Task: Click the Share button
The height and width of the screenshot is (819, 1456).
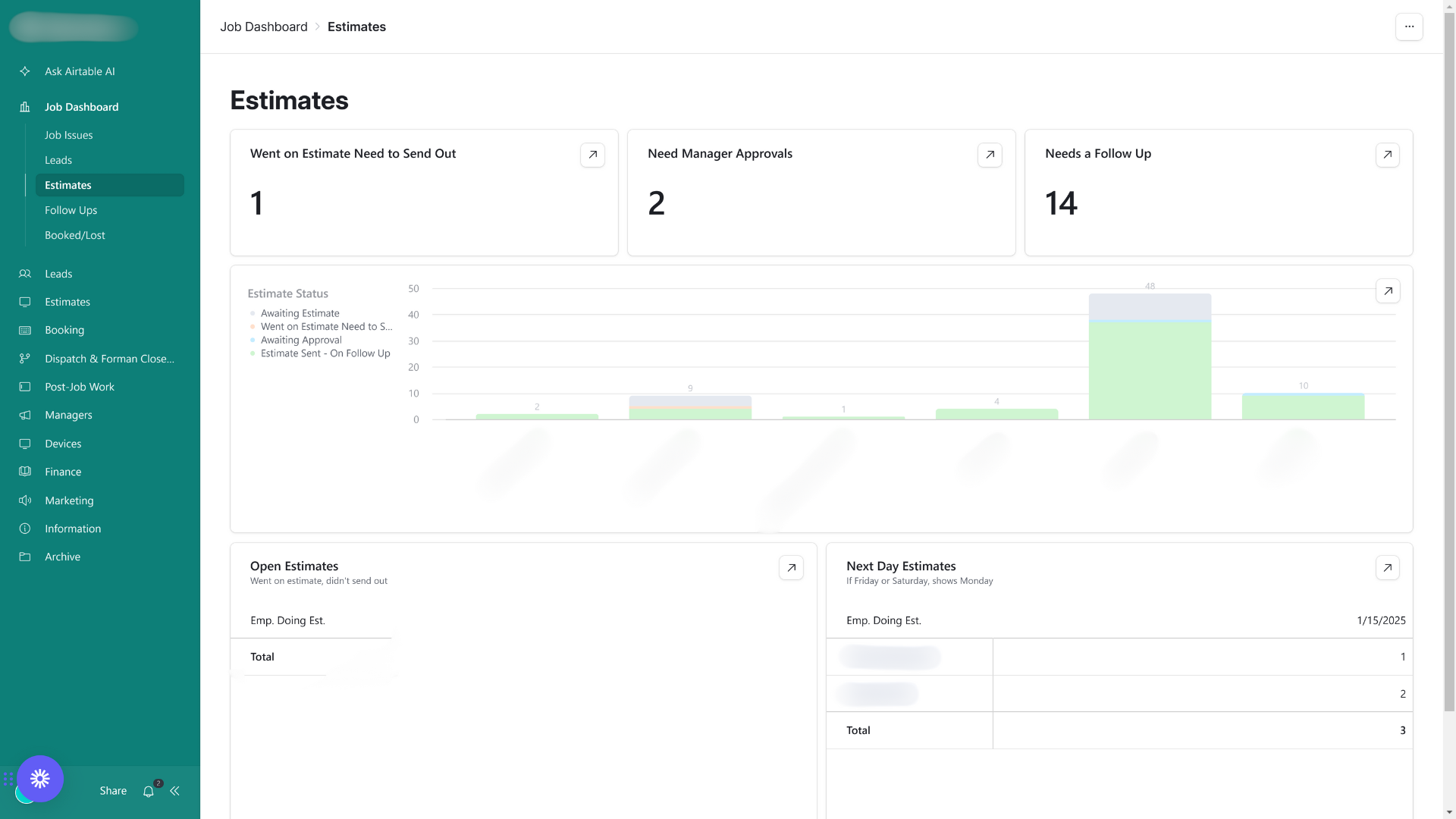Action: (x=113, y=791)
